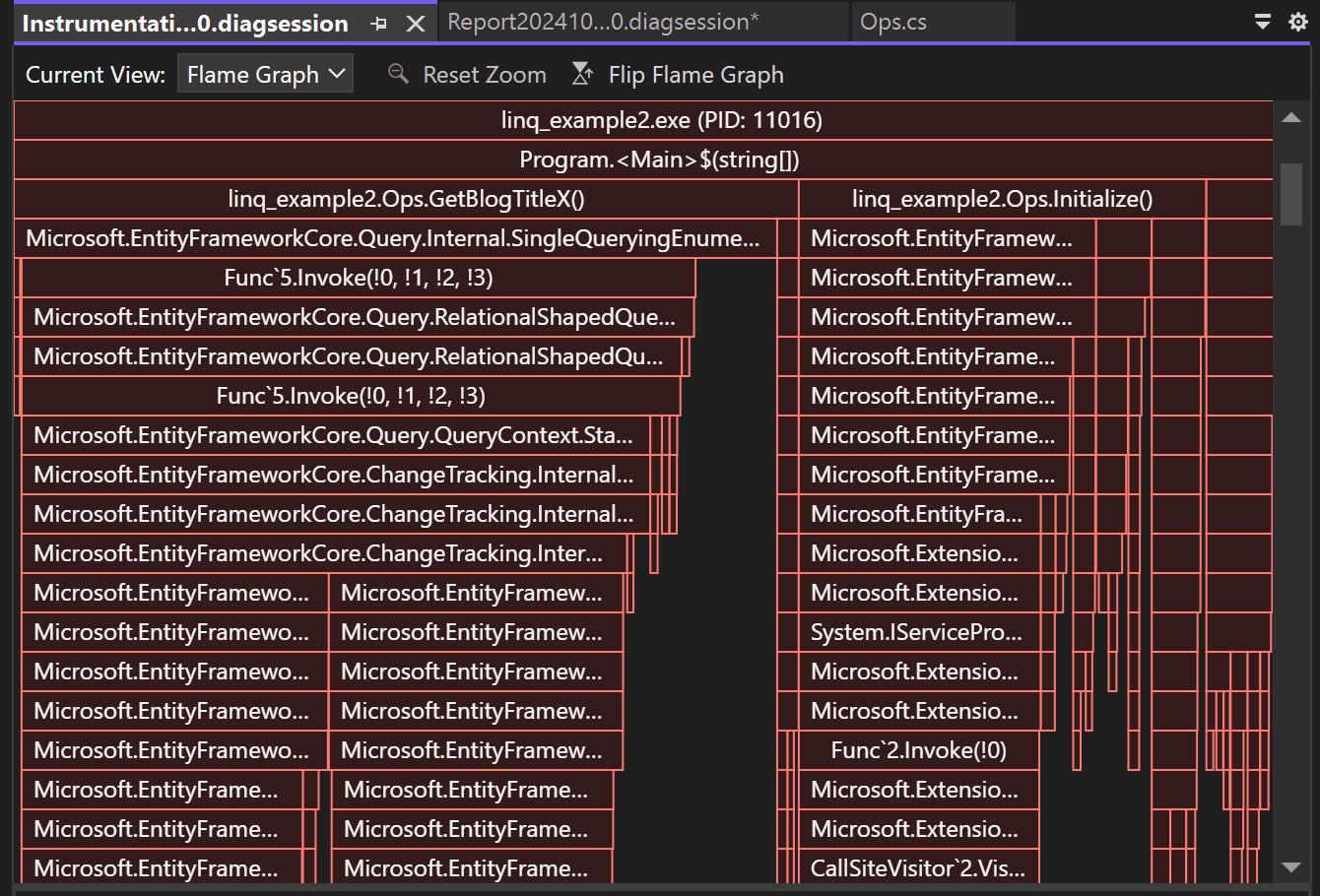
Task: Open the Current View dropdown
Action: 264,73
